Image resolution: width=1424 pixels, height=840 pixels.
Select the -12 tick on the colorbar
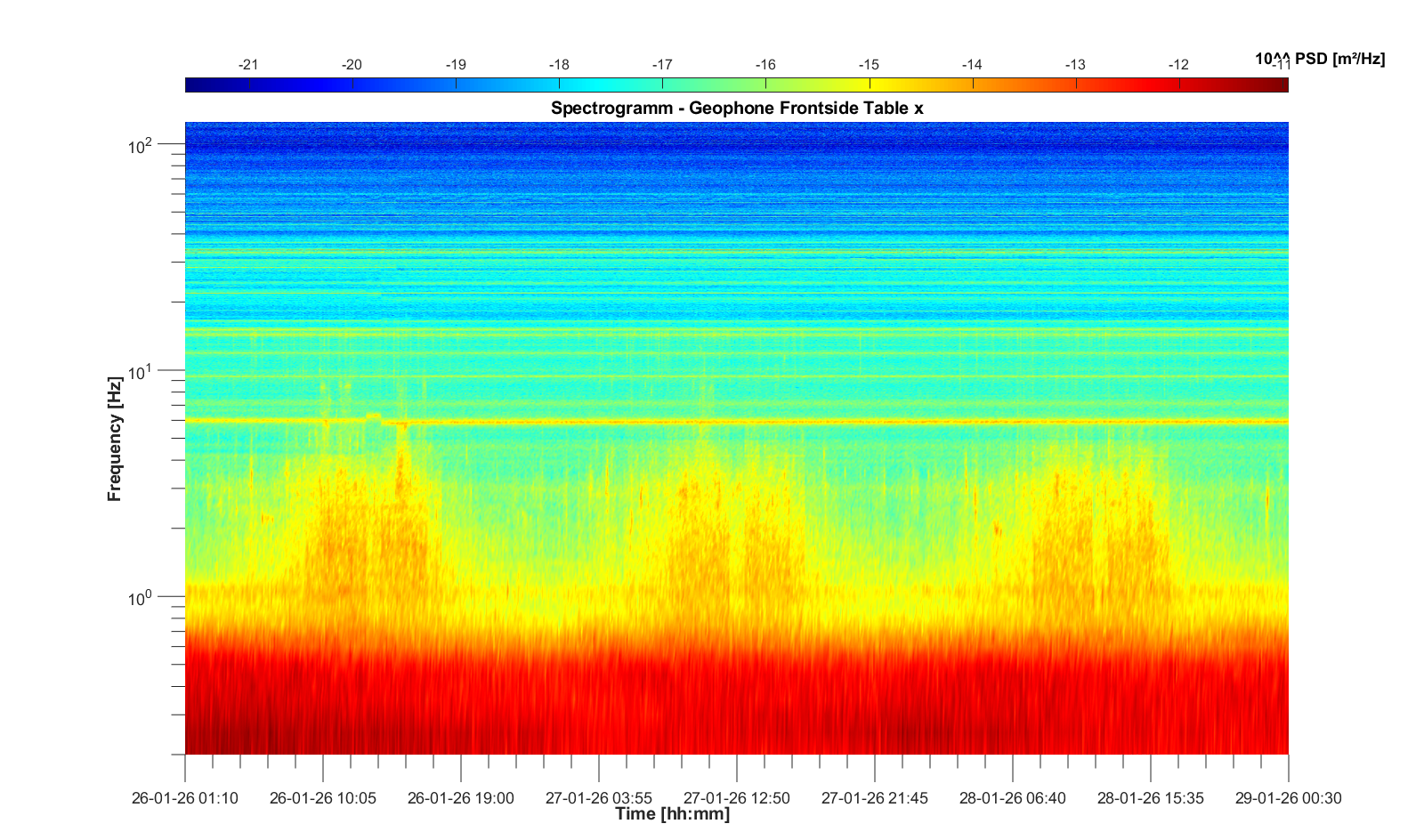click(x=1178, y=65)
